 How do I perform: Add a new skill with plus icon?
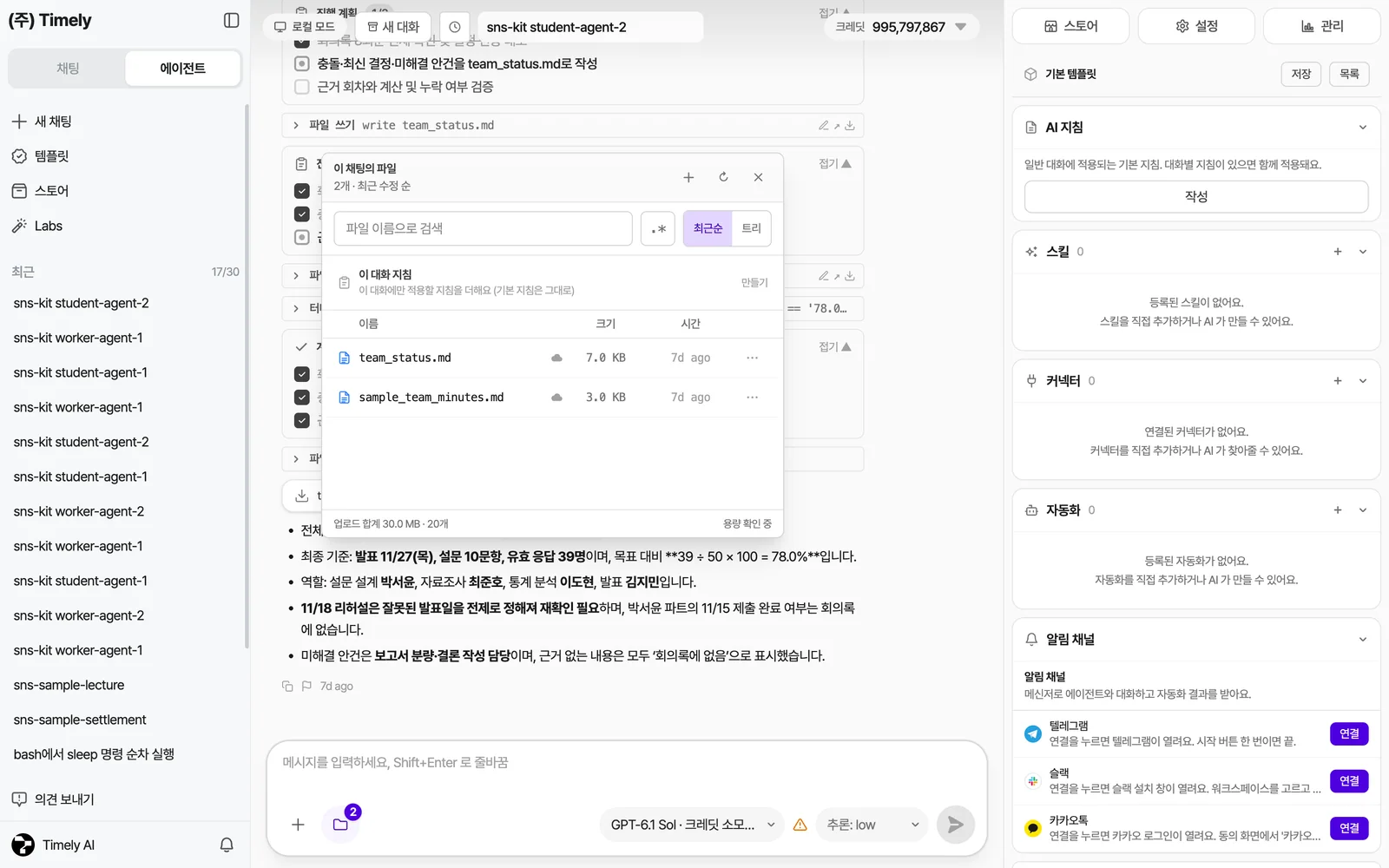1338,252
